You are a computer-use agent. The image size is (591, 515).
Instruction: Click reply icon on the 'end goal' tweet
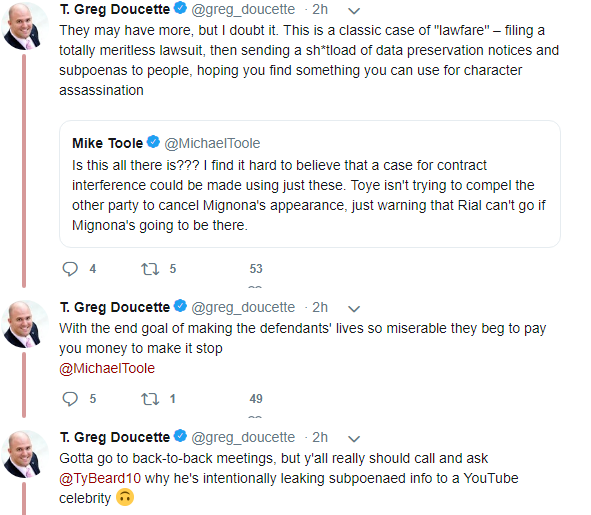pos(70,399)
